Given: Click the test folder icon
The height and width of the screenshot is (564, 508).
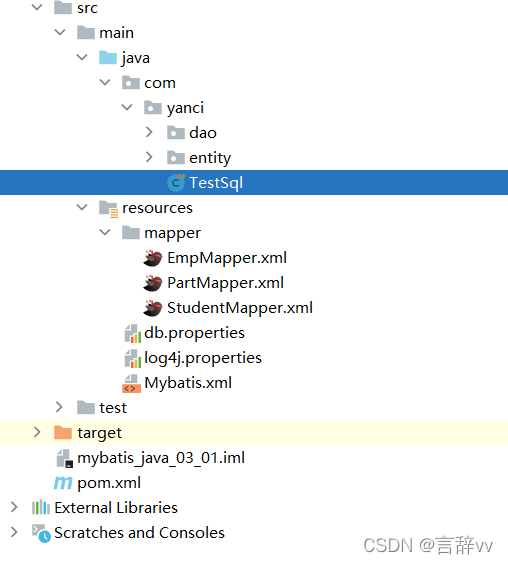Looking at the screenshot, I should [86, 408].
